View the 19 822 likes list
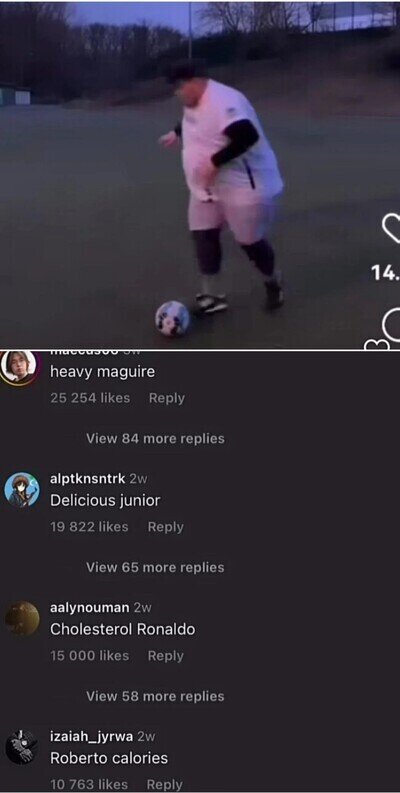This screenshot has width=400, height=793. (90, 527)
